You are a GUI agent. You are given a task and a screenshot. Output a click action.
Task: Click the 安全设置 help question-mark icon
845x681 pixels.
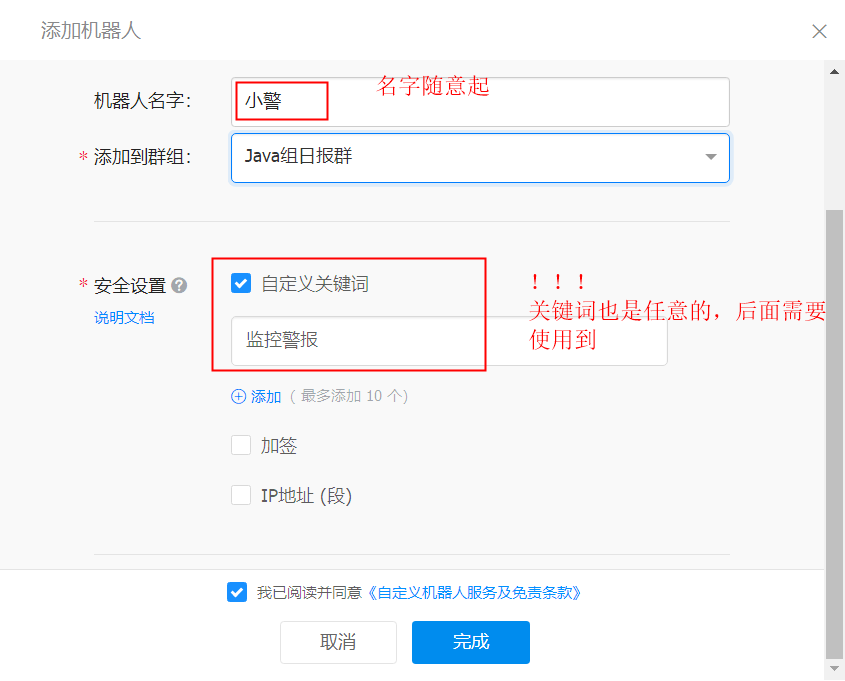click(x=179, y=286)
